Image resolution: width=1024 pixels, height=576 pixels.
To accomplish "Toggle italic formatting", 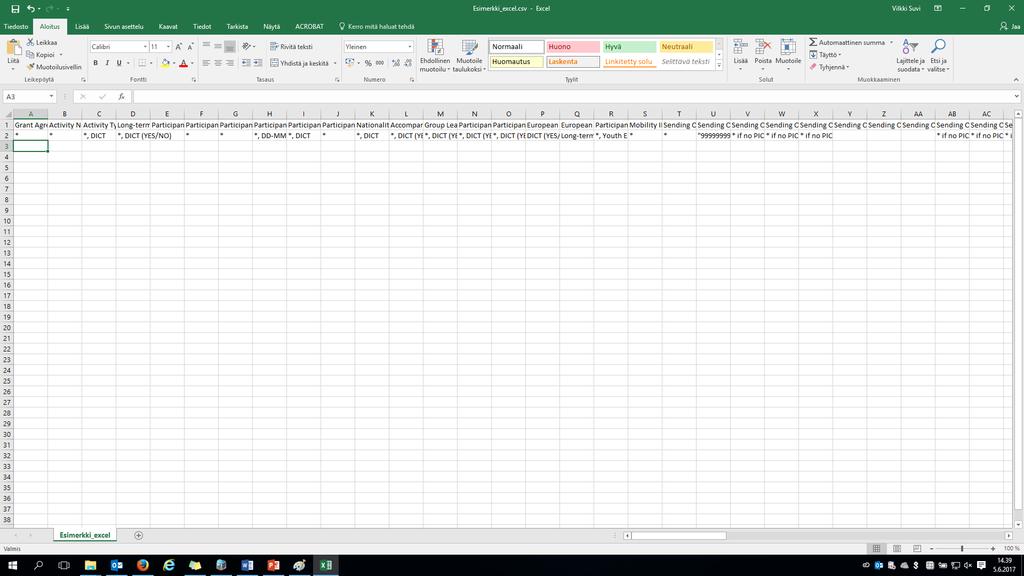I will (107, 63).
